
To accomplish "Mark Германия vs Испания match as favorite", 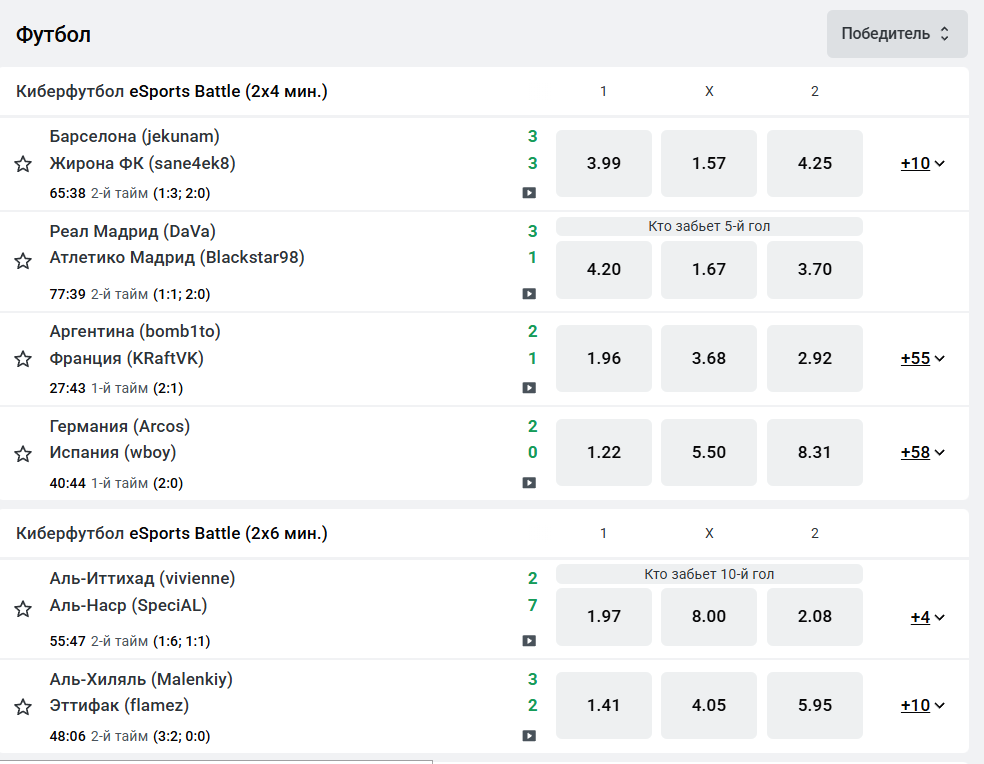I will [23, 454].
